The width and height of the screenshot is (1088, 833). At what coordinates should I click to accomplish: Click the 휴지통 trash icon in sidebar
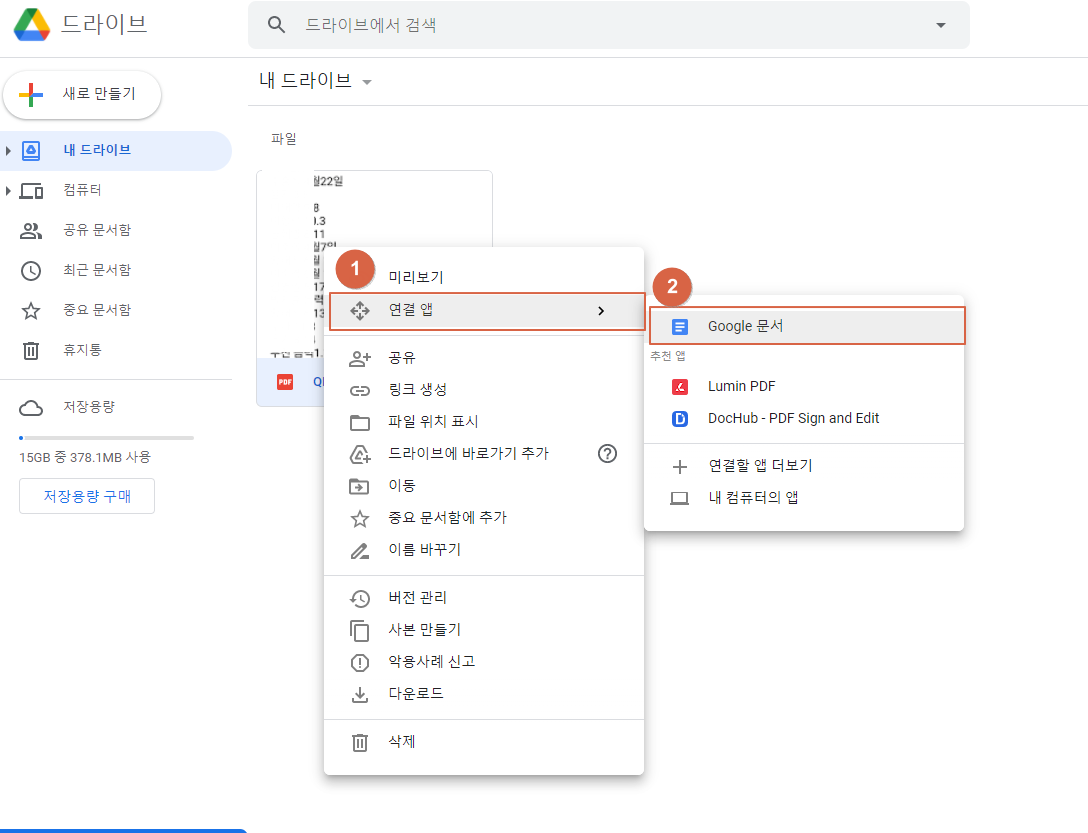click(x=31, y=351)
